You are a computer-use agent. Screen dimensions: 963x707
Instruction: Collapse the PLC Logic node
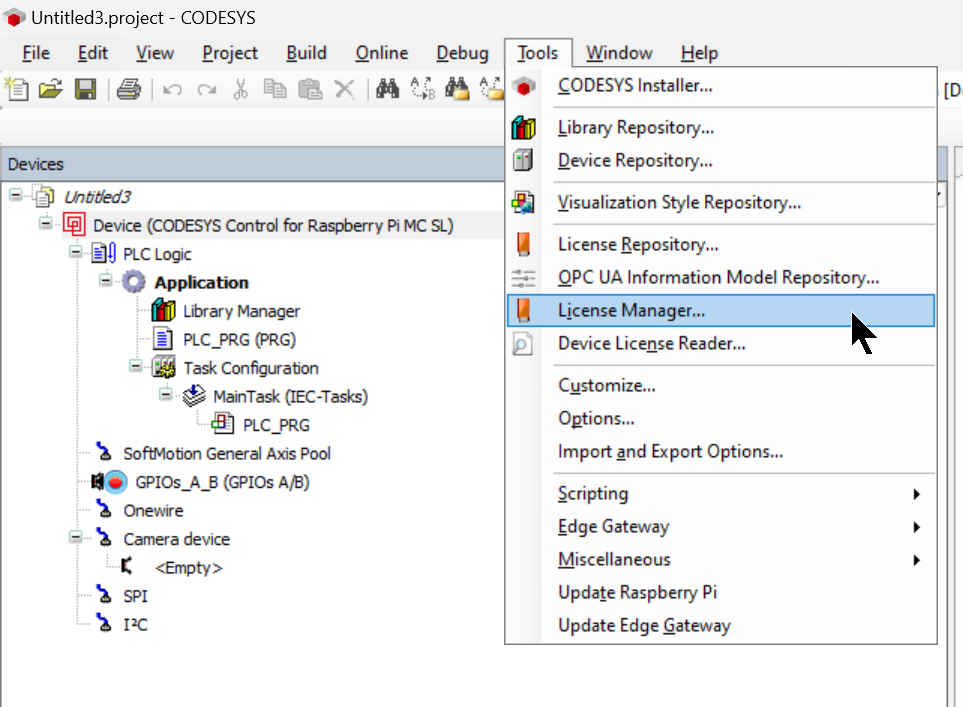[76, 251]
